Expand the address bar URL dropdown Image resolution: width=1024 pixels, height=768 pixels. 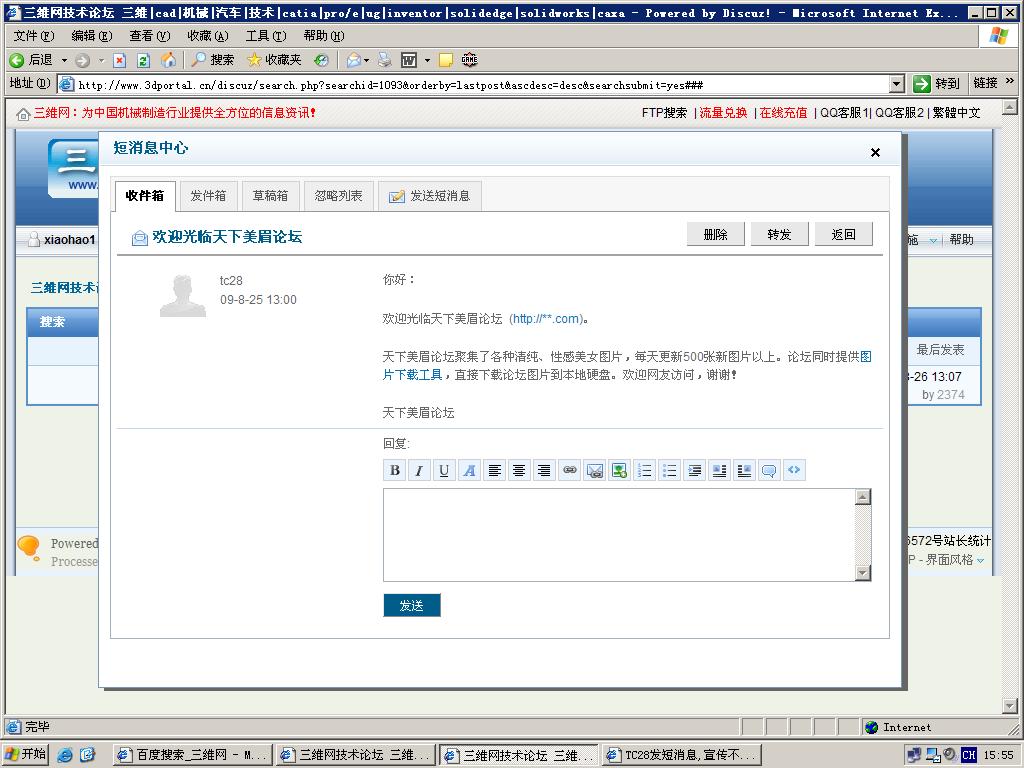(897, 84)
